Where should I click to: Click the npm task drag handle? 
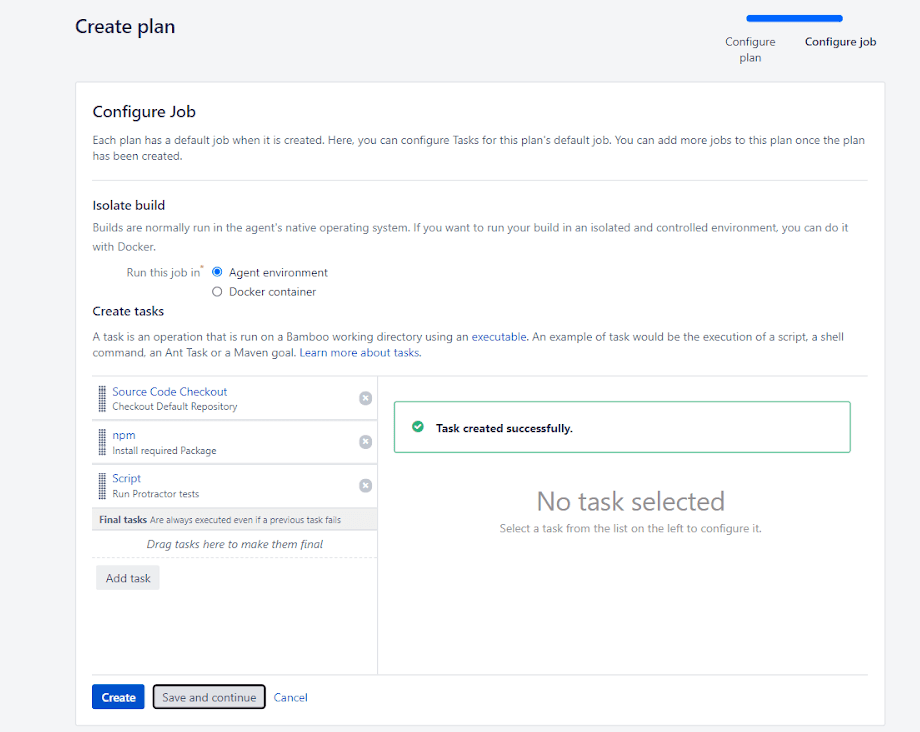coord(102,442)
